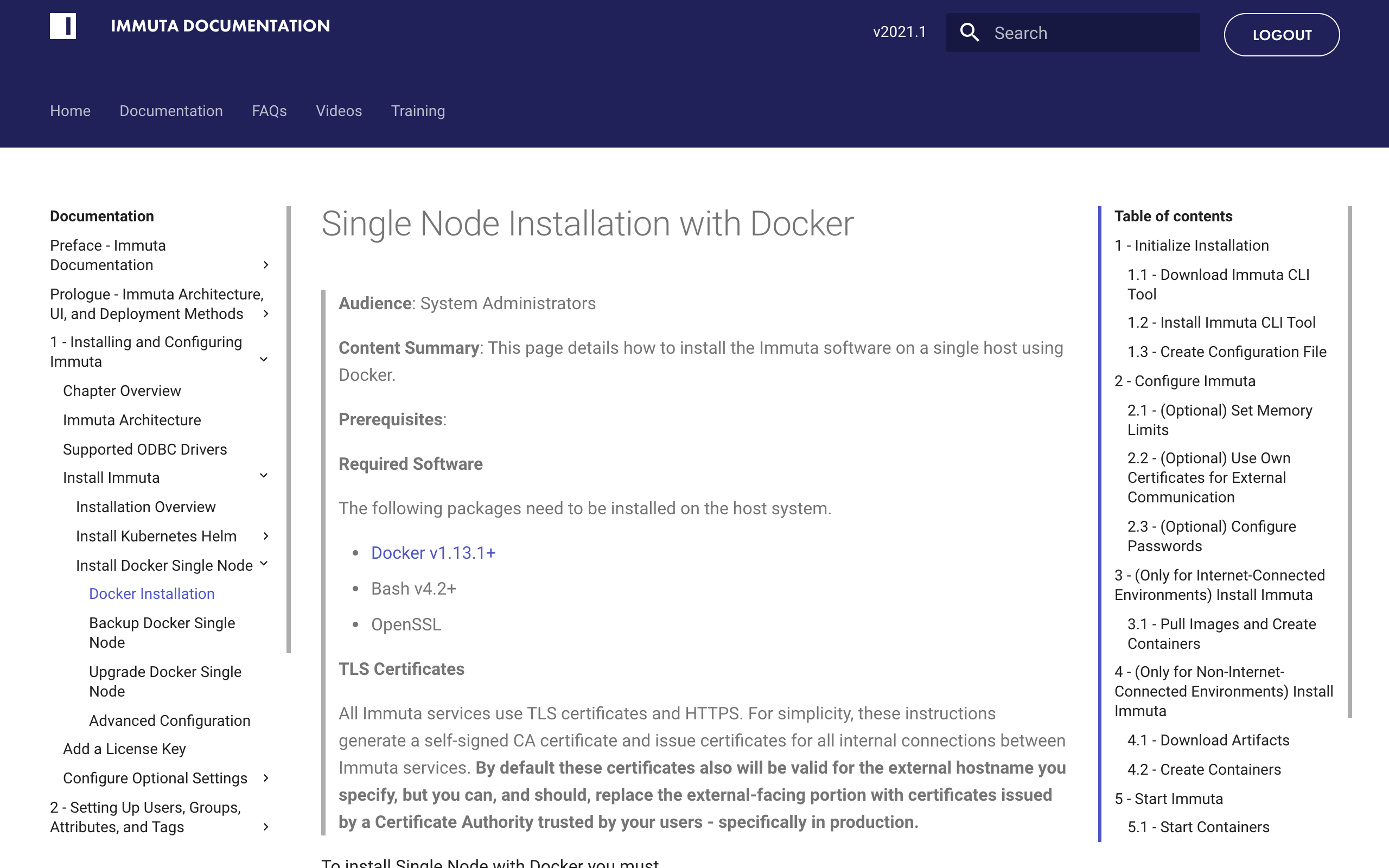Jump to 5.1 - Start Containers
1389x868 pixels.
1199,827
